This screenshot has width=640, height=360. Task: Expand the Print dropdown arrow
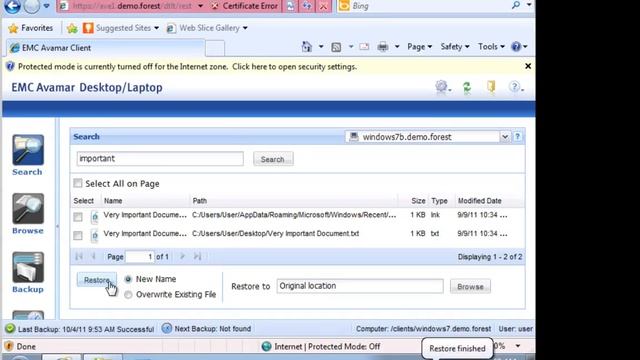click(397, 47)
